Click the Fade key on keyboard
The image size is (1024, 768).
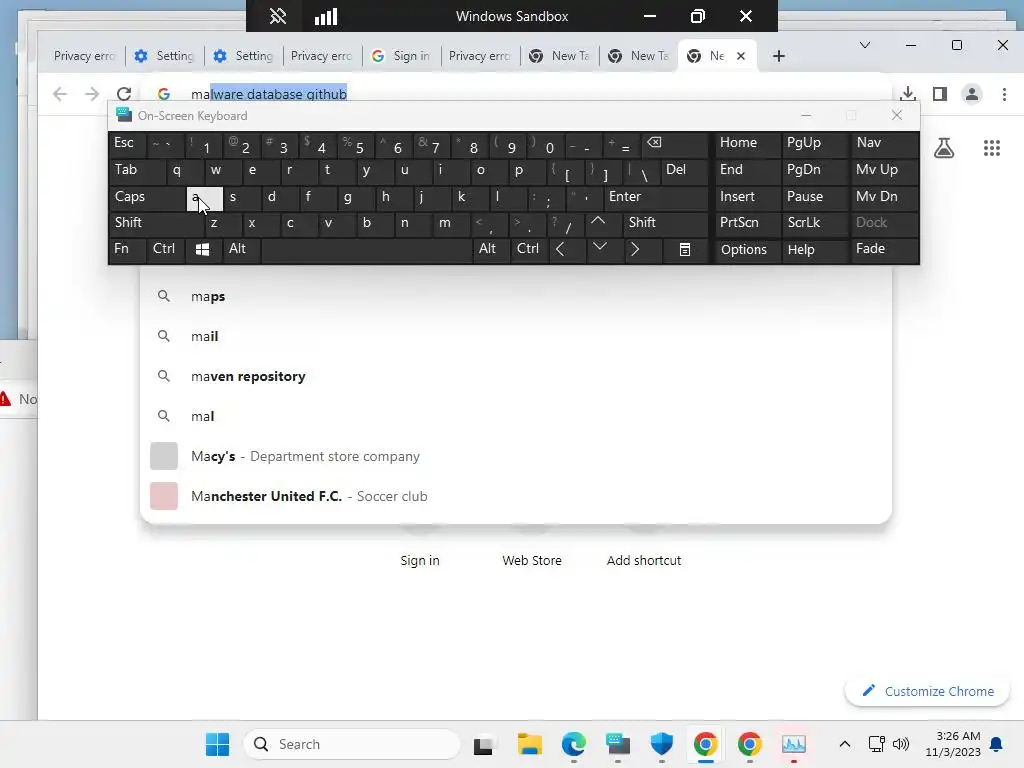point(884,249)
